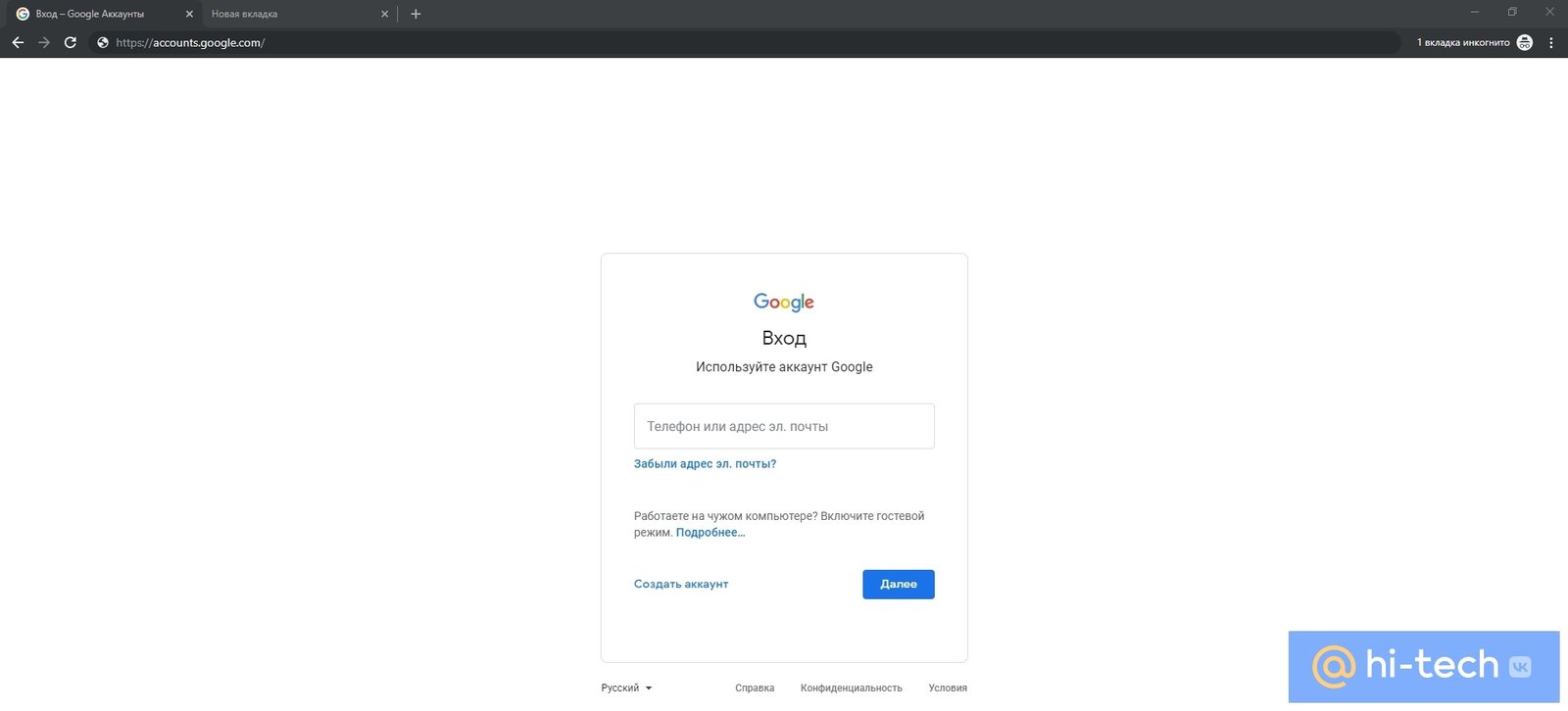This screenshot has width=1568, height=711.
Task: Click 'Создать аккаунт' link
Action: pos(681,584)
